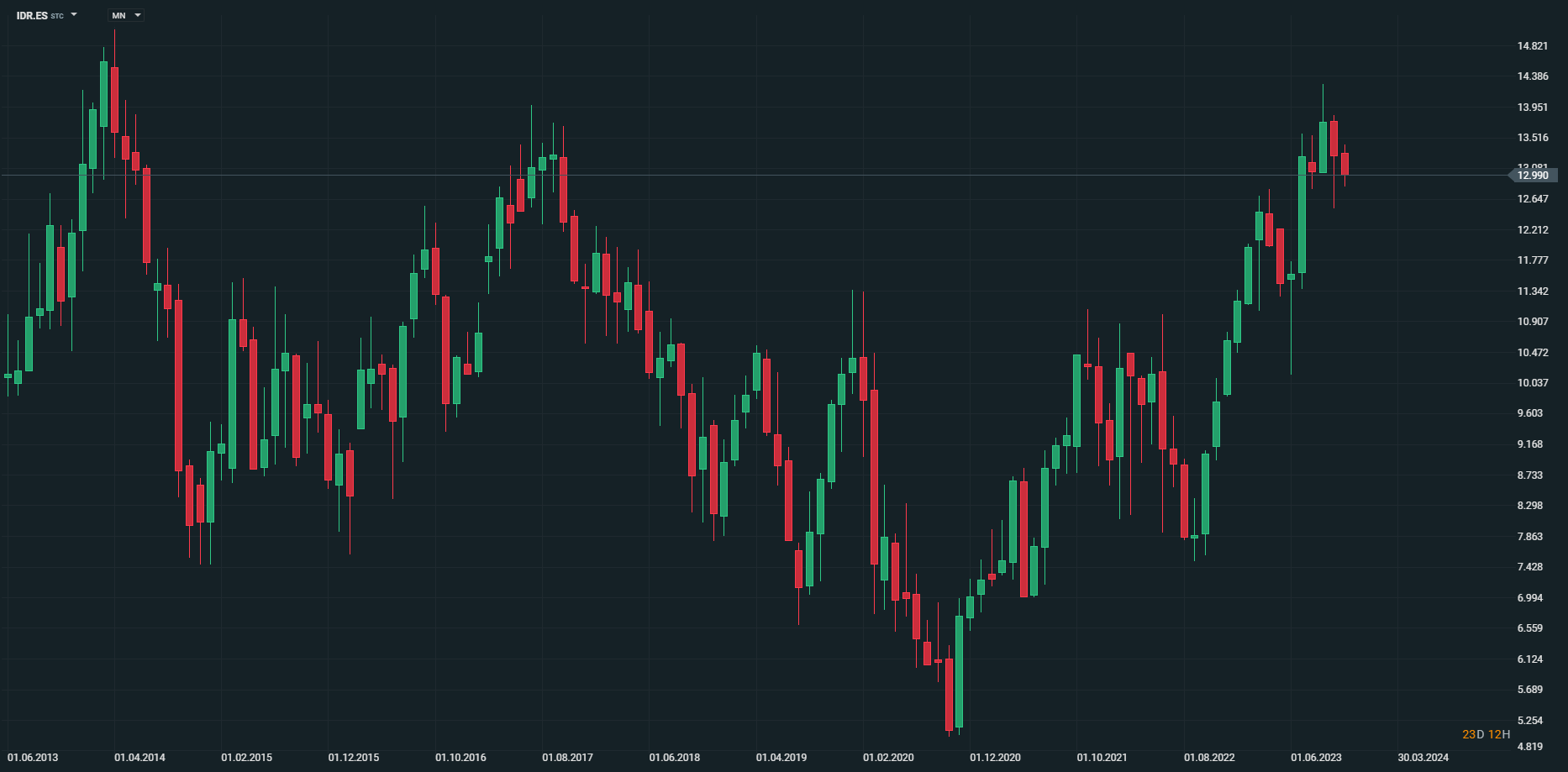The image size is (1568, 772).
Task: Expand the MN timeframe dropdown
Action: (x=138, y=15)
